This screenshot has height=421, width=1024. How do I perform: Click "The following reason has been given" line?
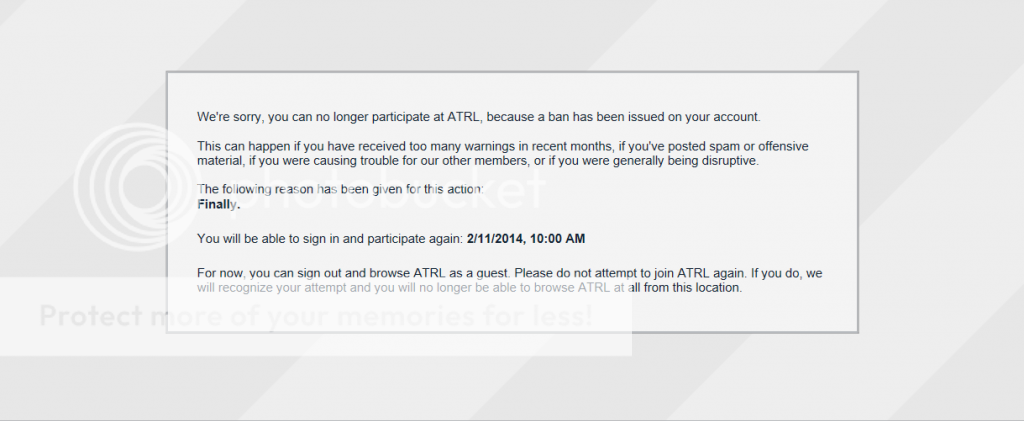(x=340, y=190)
